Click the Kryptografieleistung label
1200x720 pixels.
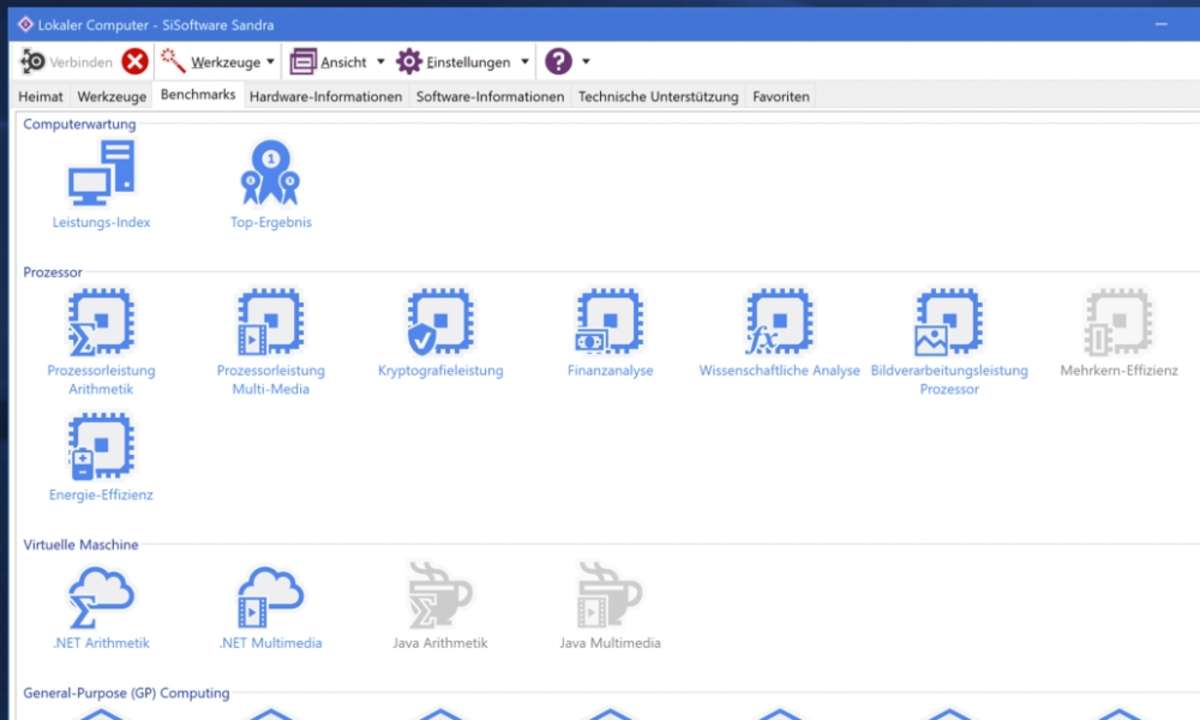(x=440, y=371)
